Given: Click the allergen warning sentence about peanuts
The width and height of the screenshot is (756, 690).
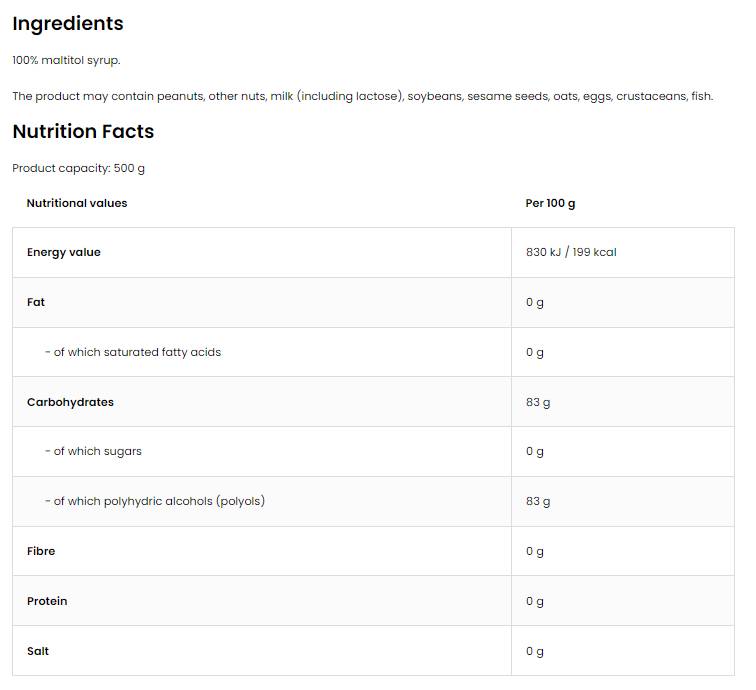Looking at the screenshot, I should point(362,96).
